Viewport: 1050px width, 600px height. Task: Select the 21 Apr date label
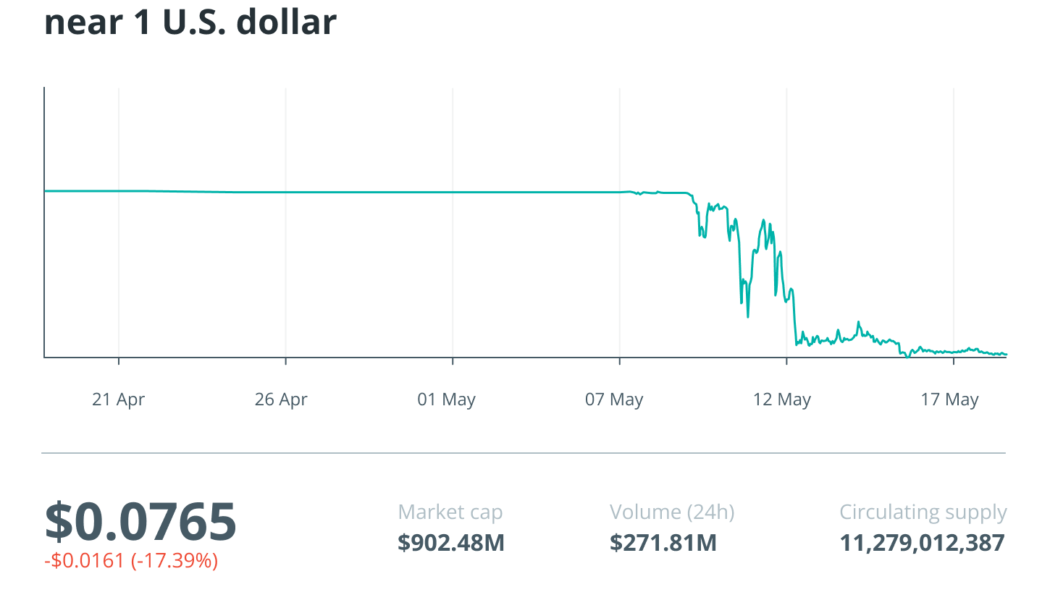118,400
